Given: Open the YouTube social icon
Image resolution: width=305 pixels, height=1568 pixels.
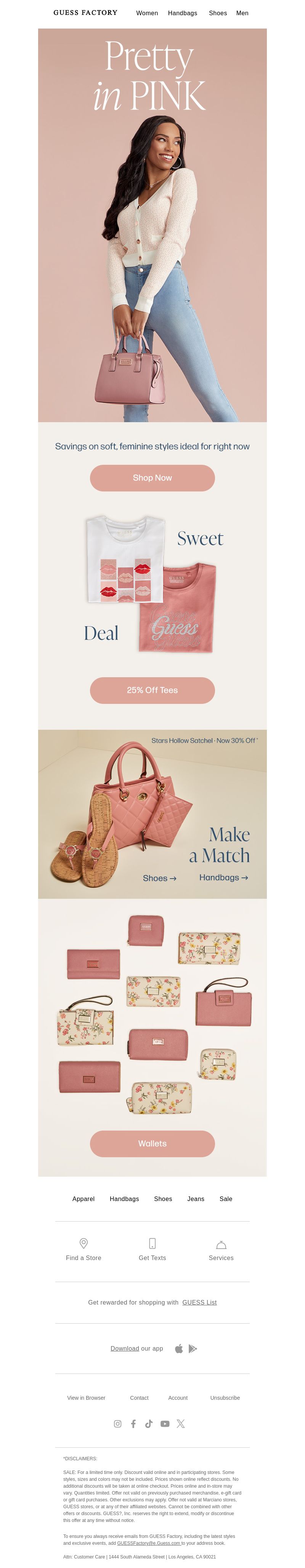Looking at the screenshot, I should (x=165, y=1424).
